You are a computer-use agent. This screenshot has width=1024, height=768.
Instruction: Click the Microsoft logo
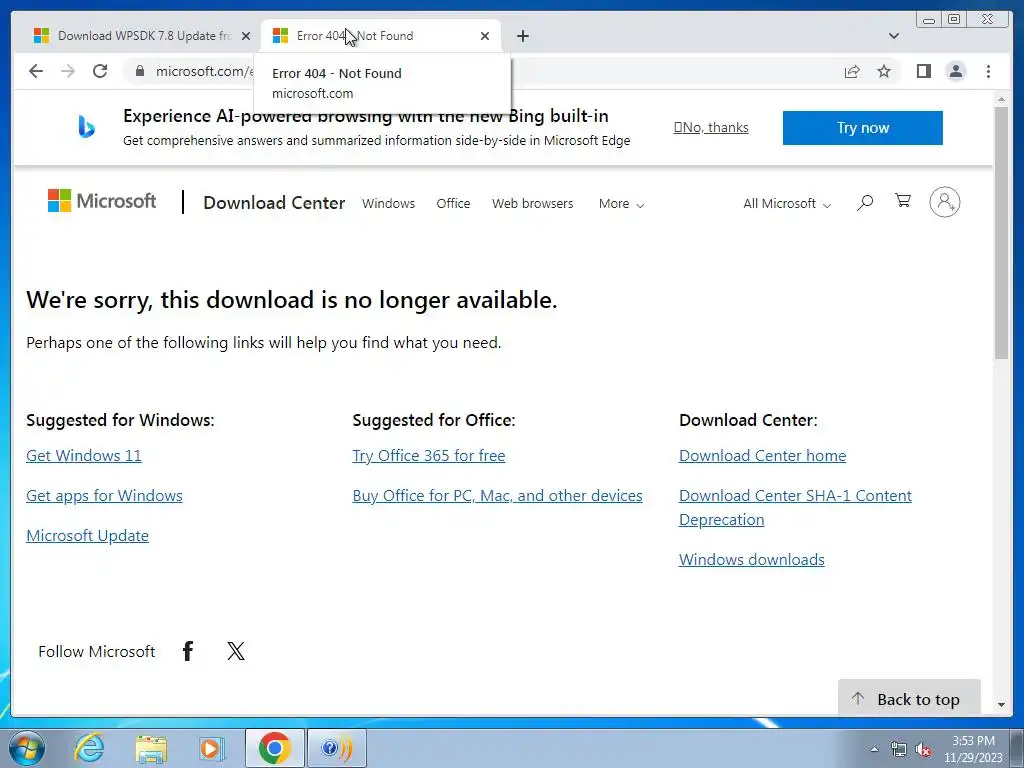102,200
